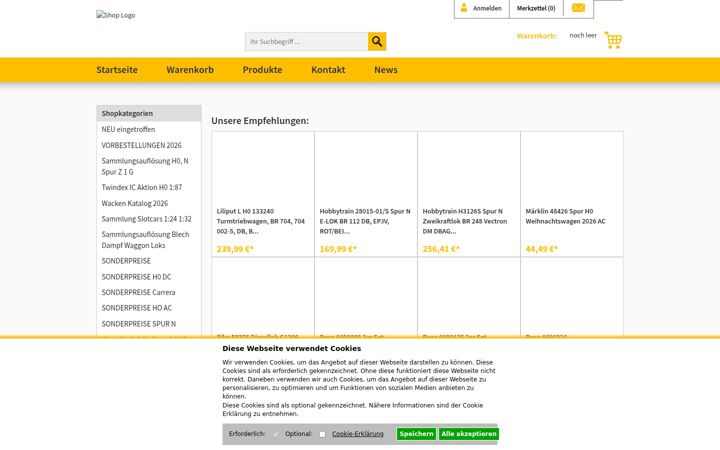
Task: Open Produkte in navigation bar
Action: point(262,70)
